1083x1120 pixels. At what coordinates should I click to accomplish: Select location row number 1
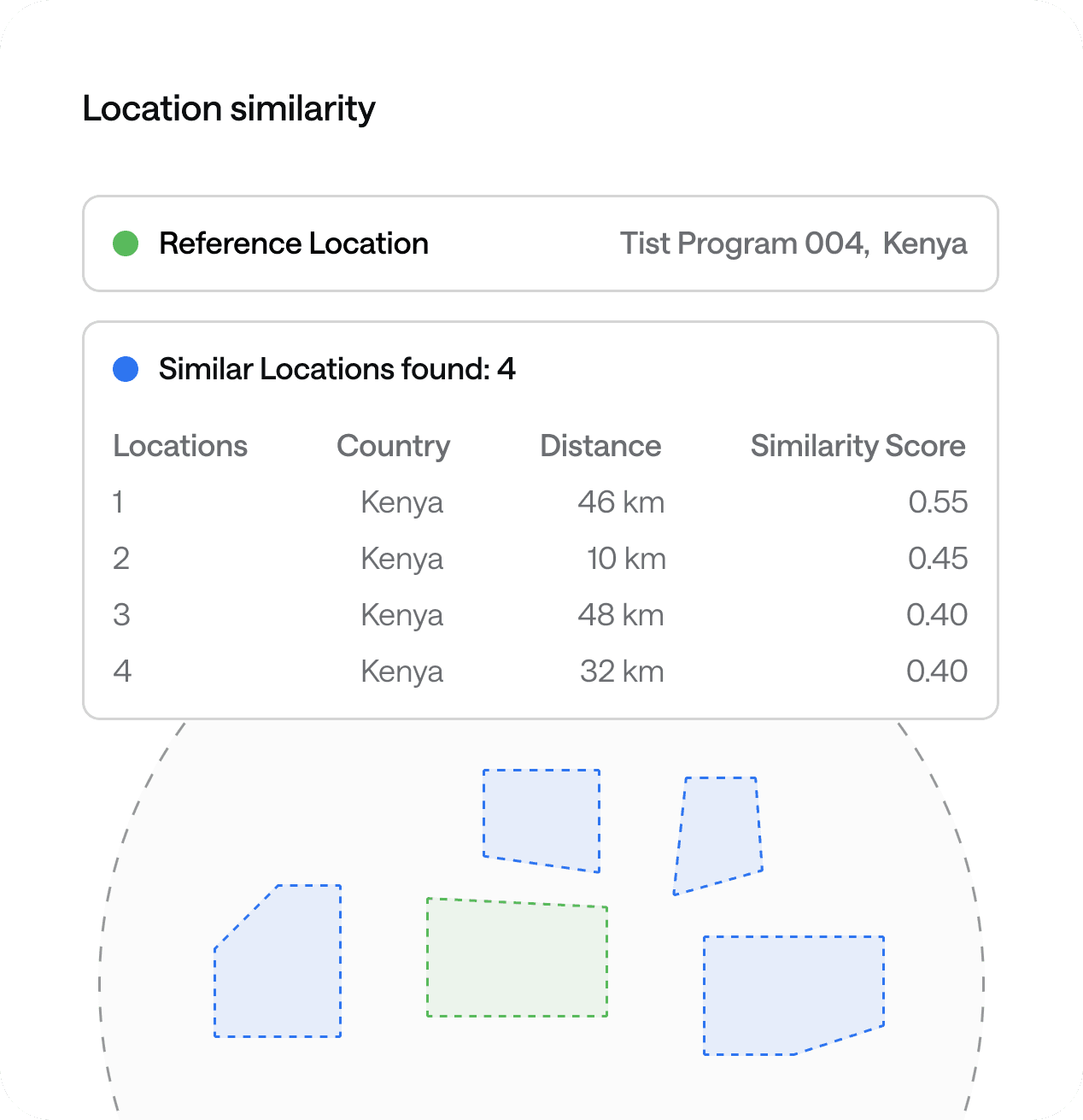119,502
